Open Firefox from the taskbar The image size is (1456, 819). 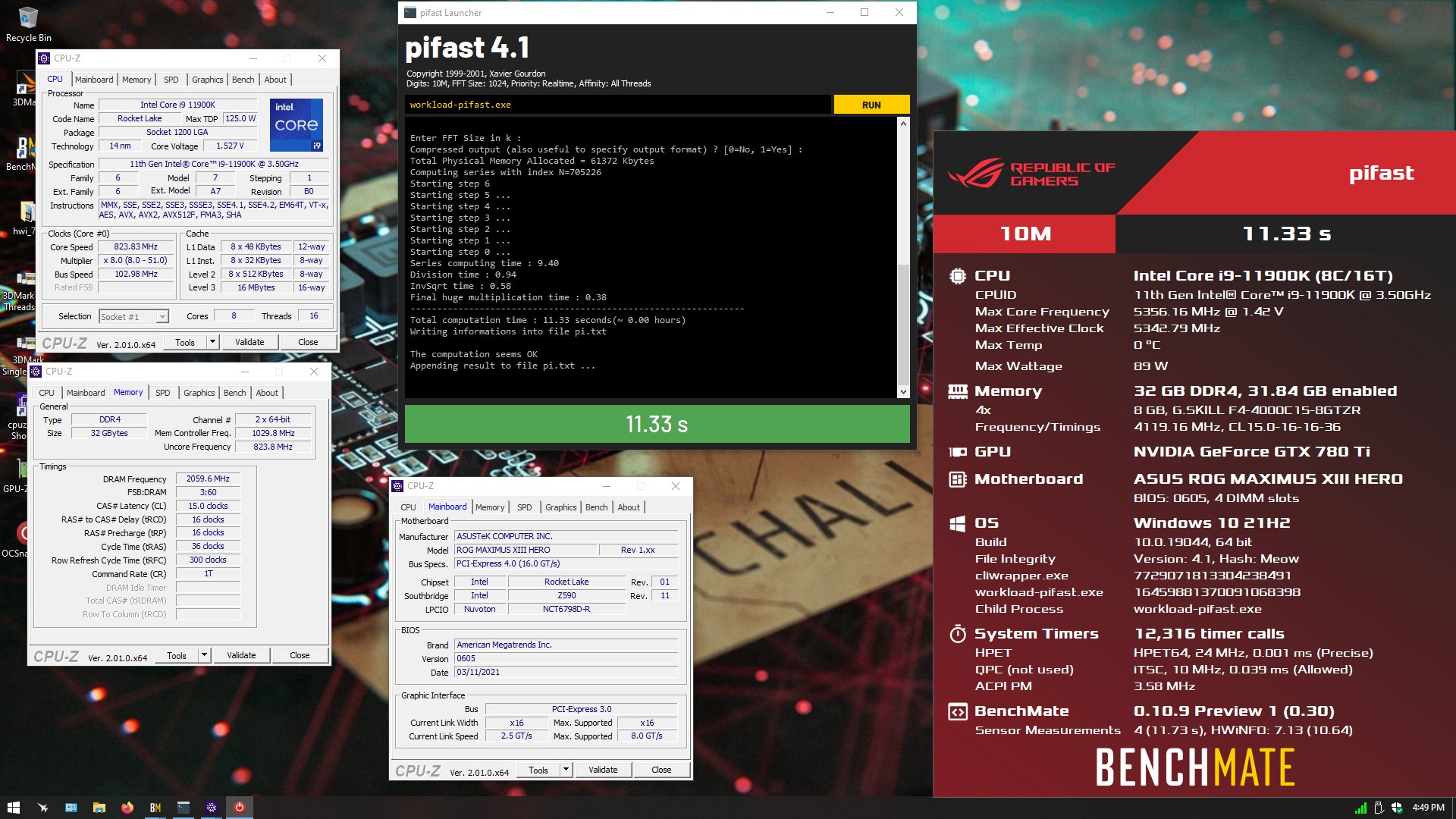tap(127, 808)
